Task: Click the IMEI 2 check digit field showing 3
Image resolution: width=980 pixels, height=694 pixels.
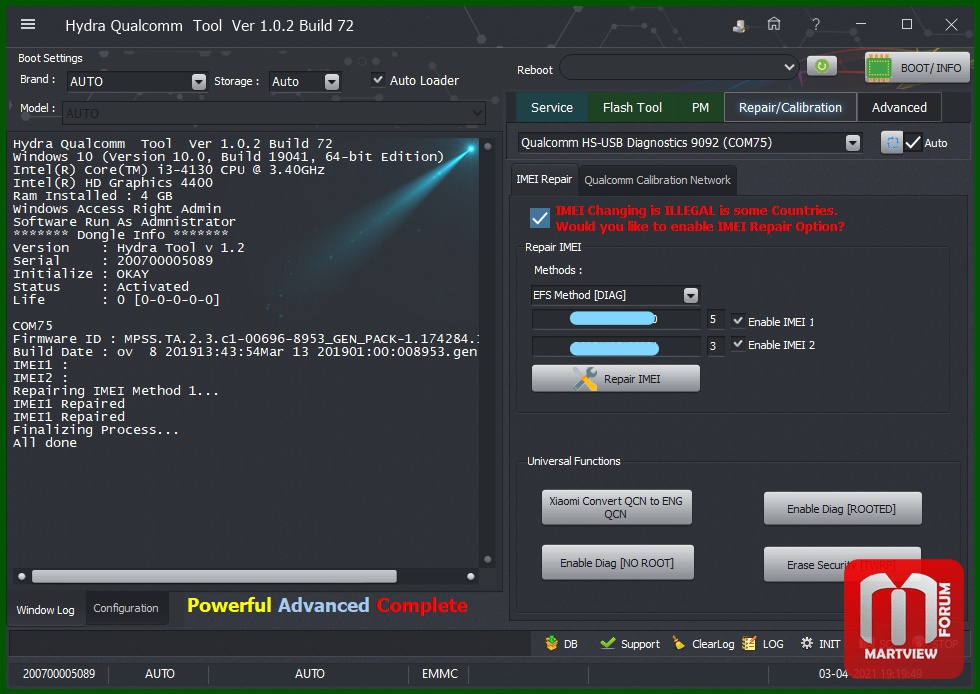Action: coord(716,346)
